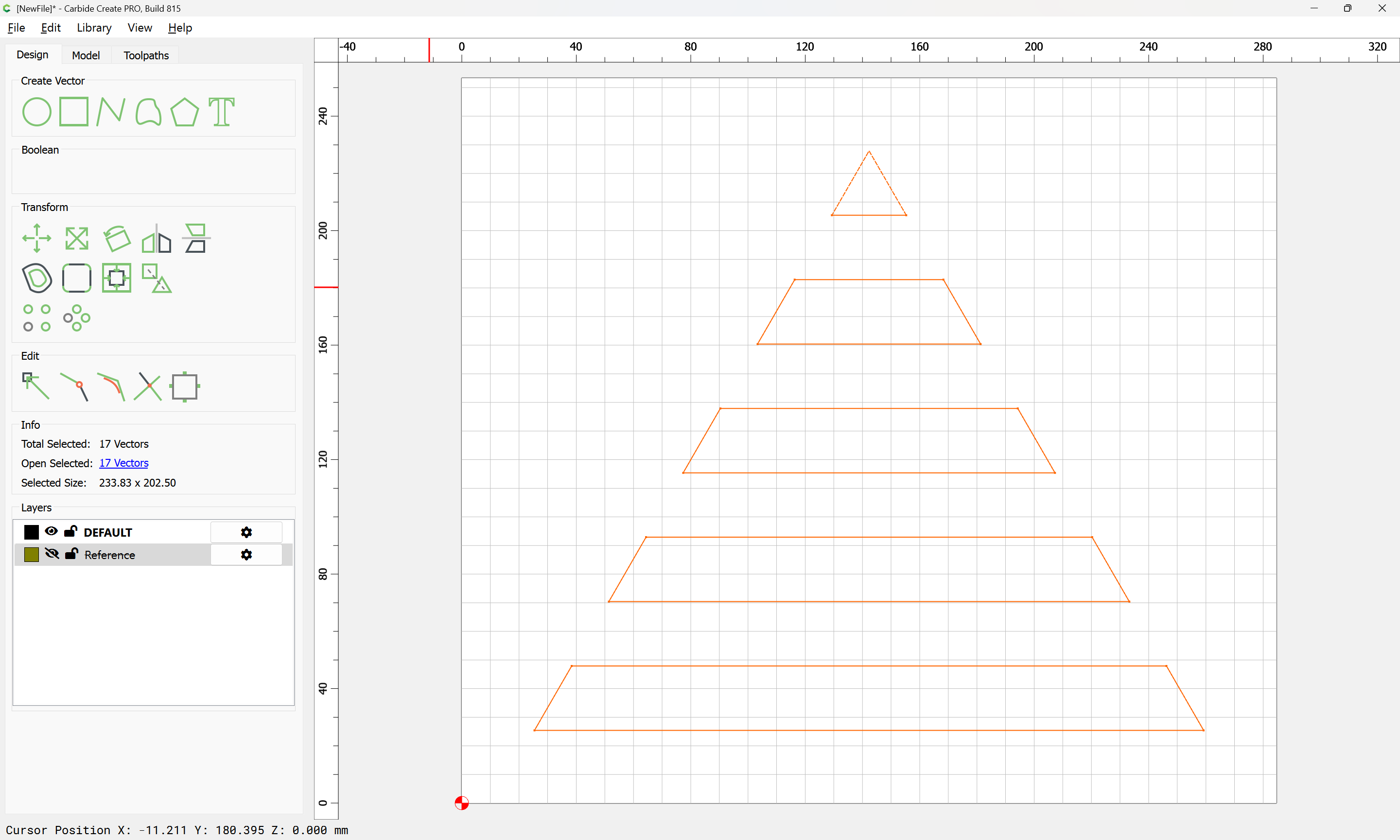Select the DEFAULT layer row
1400x840 pixels.
153,532
